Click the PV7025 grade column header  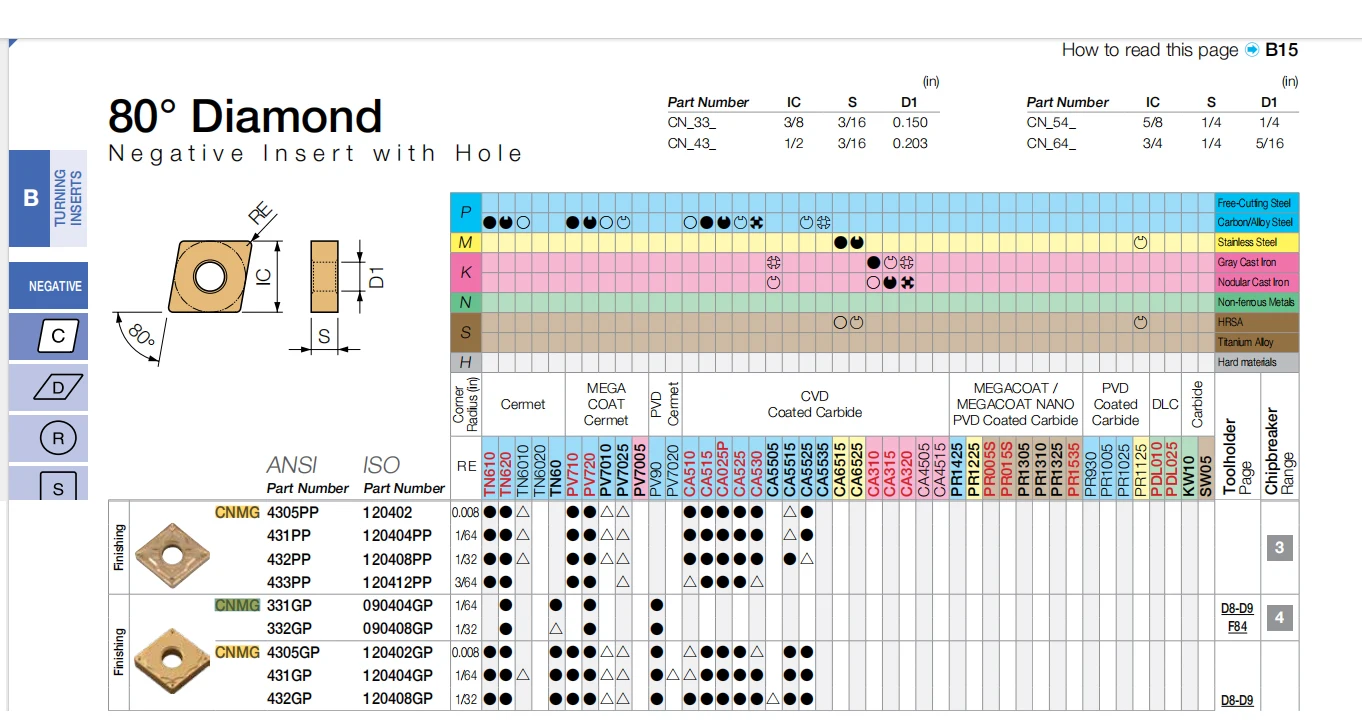point(623,468)
